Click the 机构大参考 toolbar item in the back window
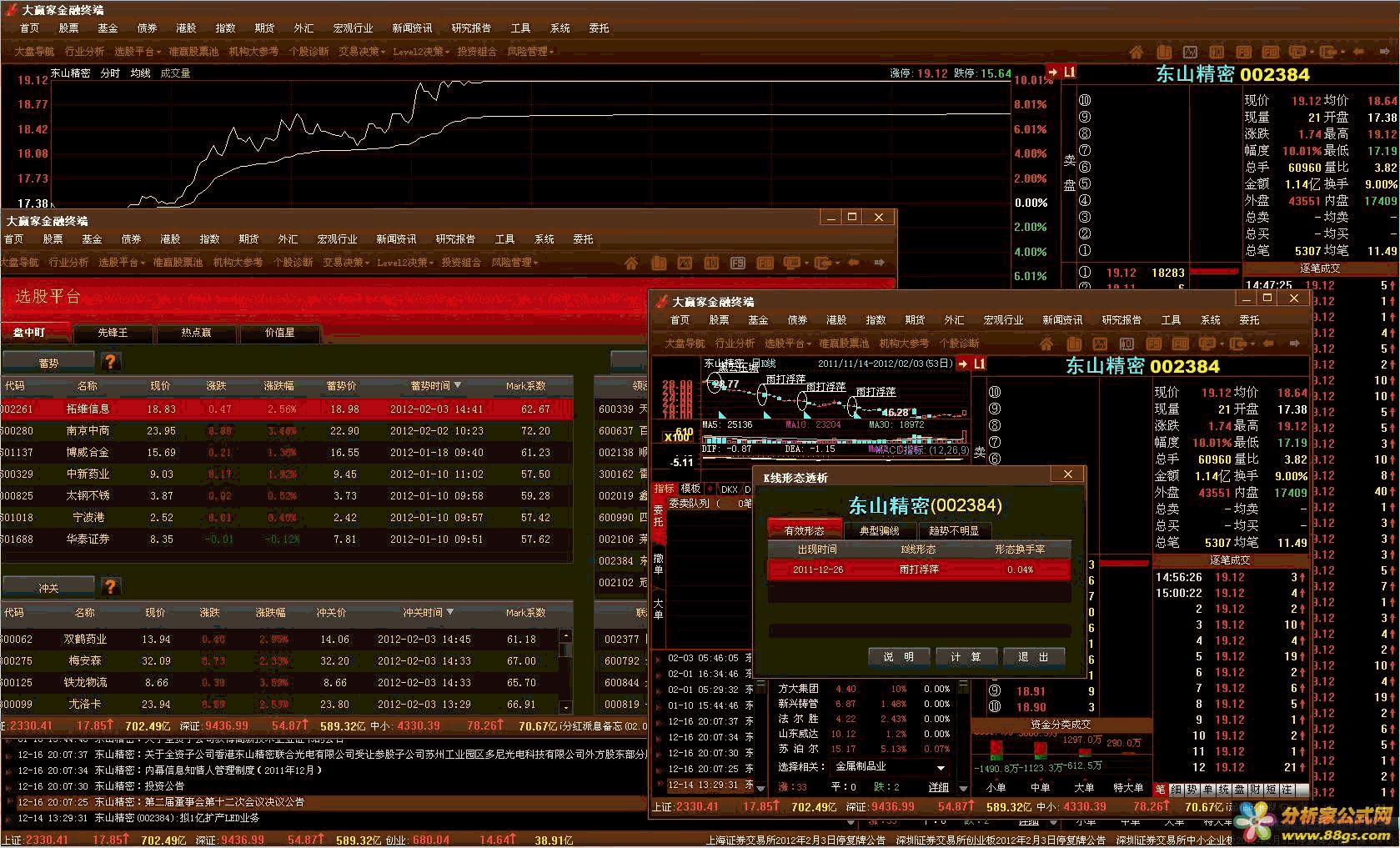This screenshot has height=848, width=1400. click(253, 52)
